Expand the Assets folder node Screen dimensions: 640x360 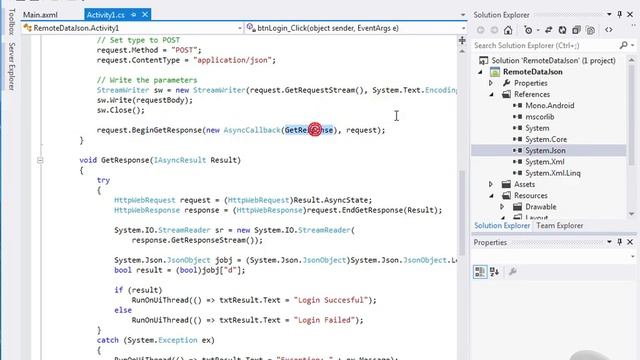pyautogui.click(x=491, y=184)
